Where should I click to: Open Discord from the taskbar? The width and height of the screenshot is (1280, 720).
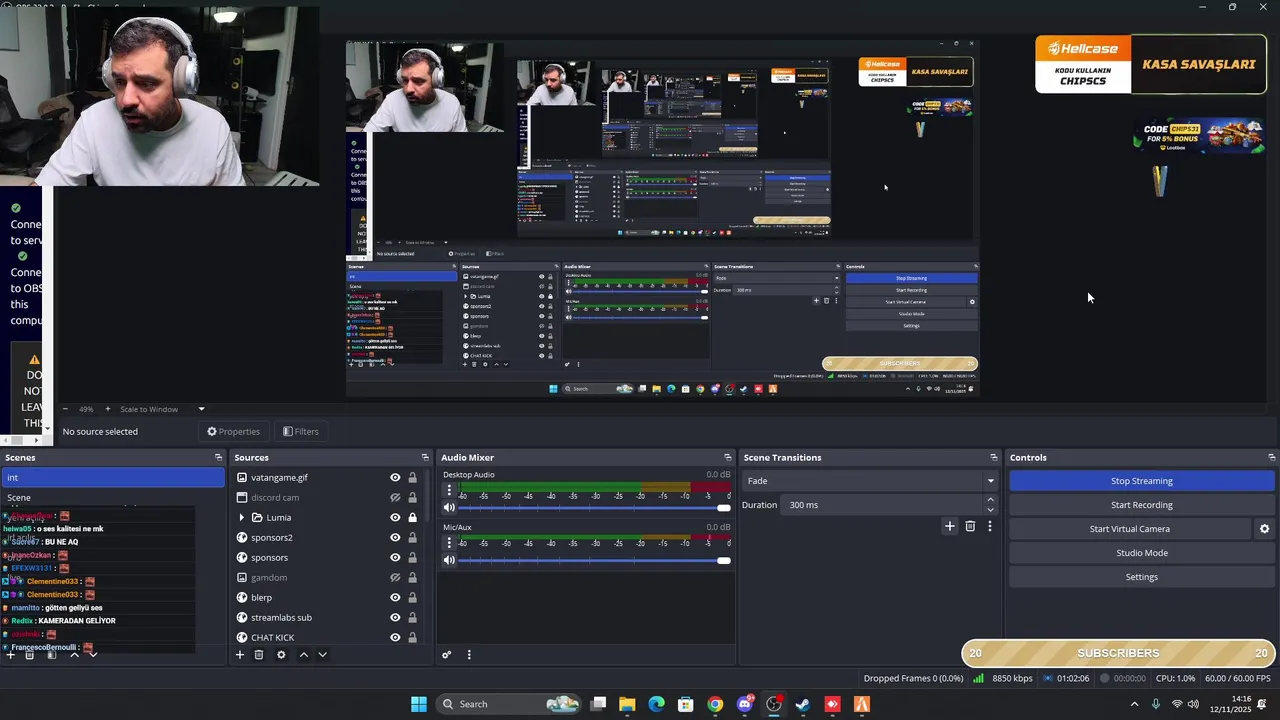coord(745,704)
